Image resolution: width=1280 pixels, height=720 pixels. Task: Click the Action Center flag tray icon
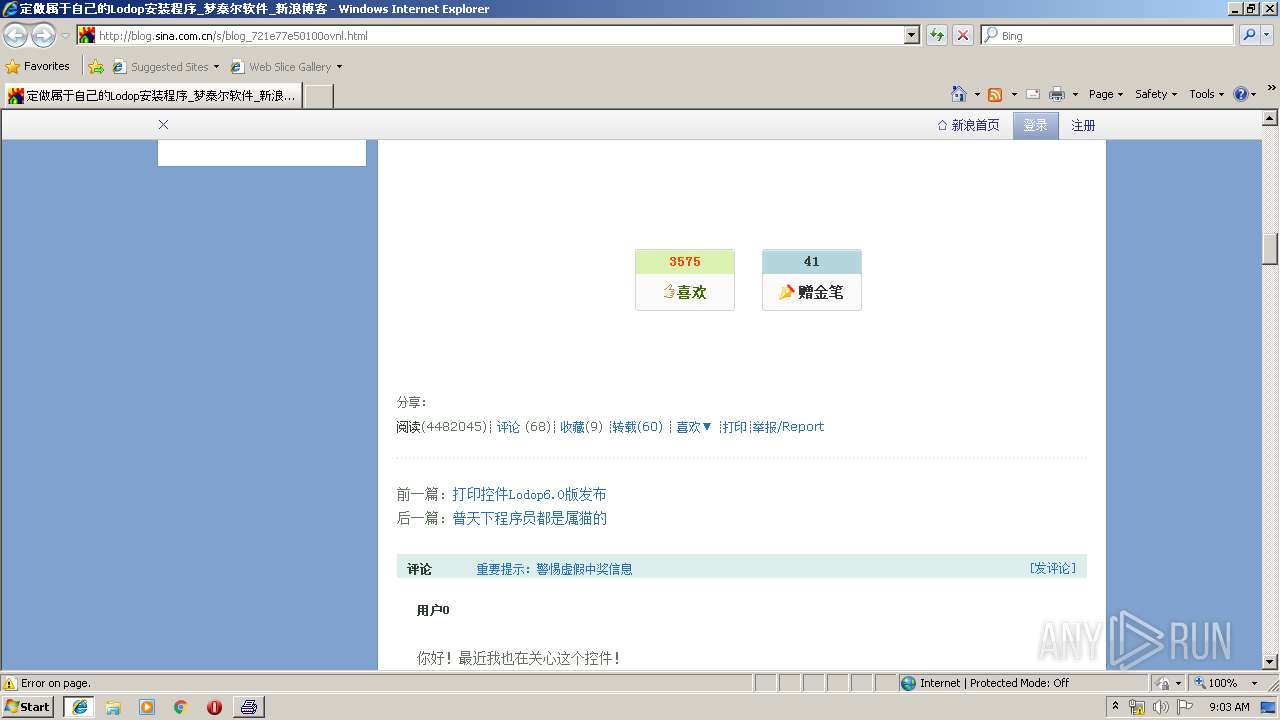(x=1184, y=707)
